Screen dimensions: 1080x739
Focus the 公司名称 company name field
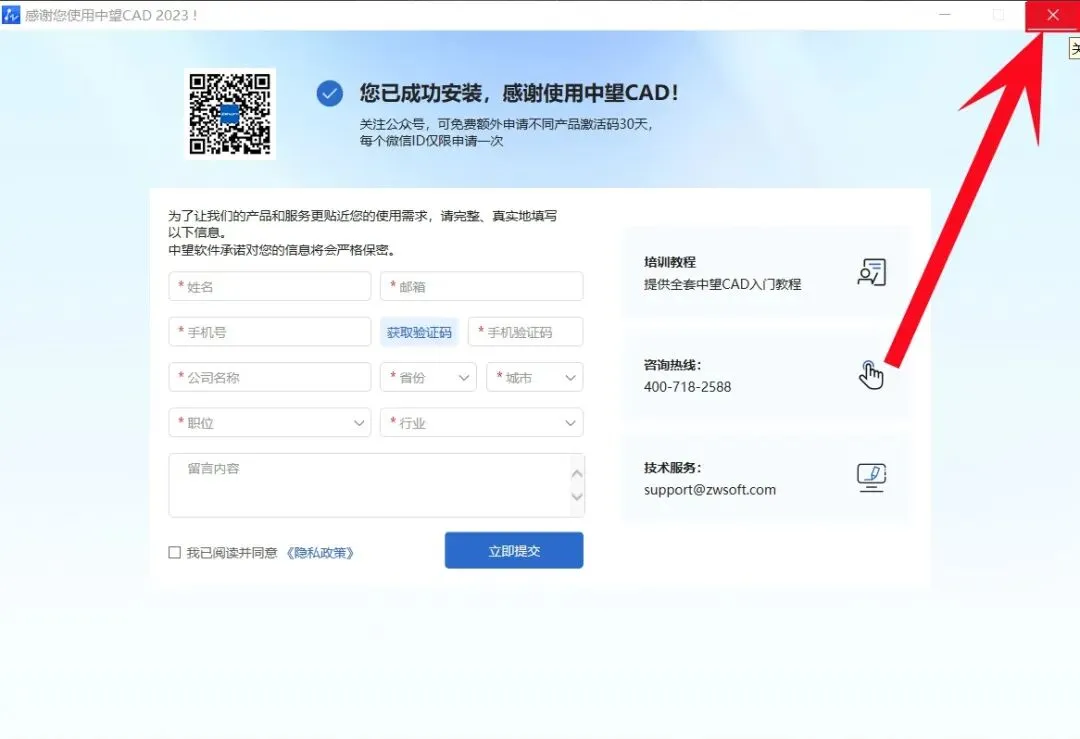[x=270, y=377]
